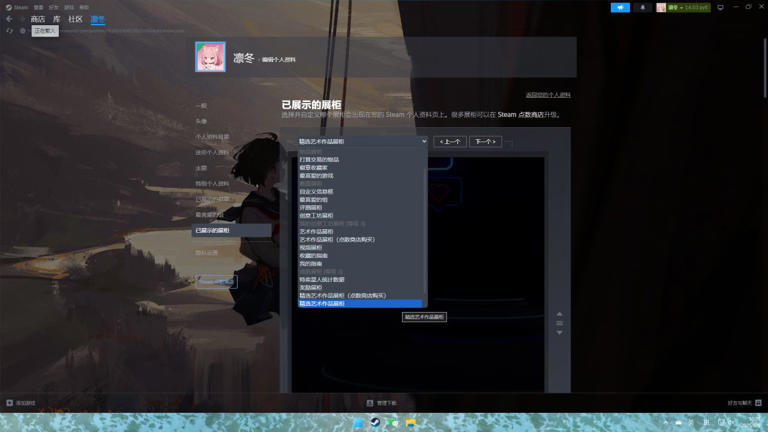Click the 下一个> next showcase button
Image resolution: width=768 pixels, height=432 pixels.
pos(485,142)
